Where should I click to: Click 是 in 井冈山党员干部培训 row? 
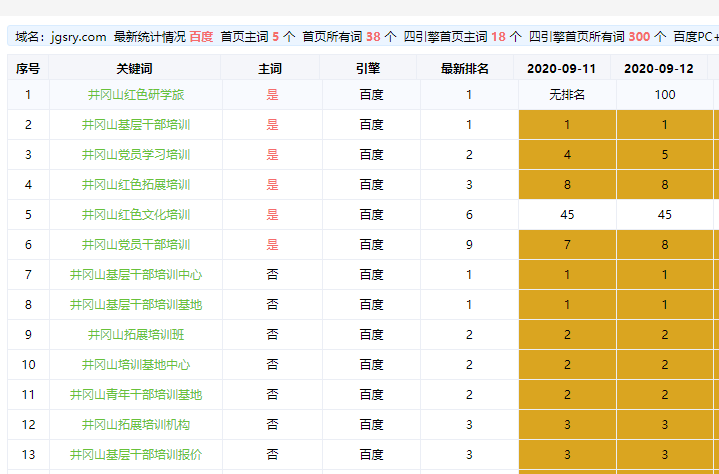(x=272, y=245)
